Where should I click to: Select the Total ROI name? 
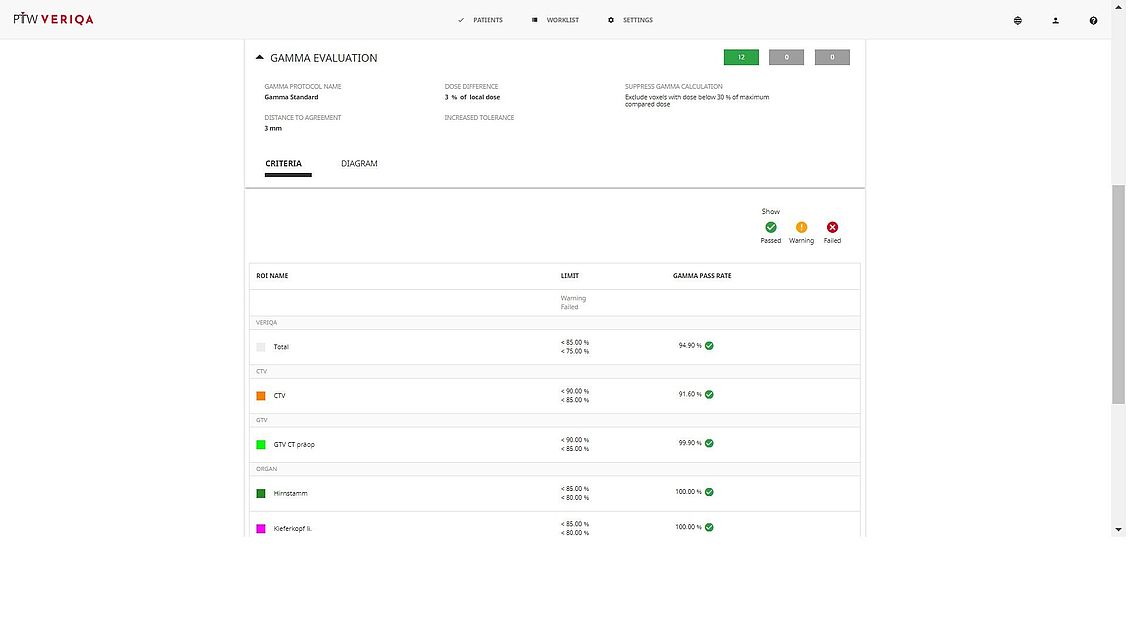(281, 348)
